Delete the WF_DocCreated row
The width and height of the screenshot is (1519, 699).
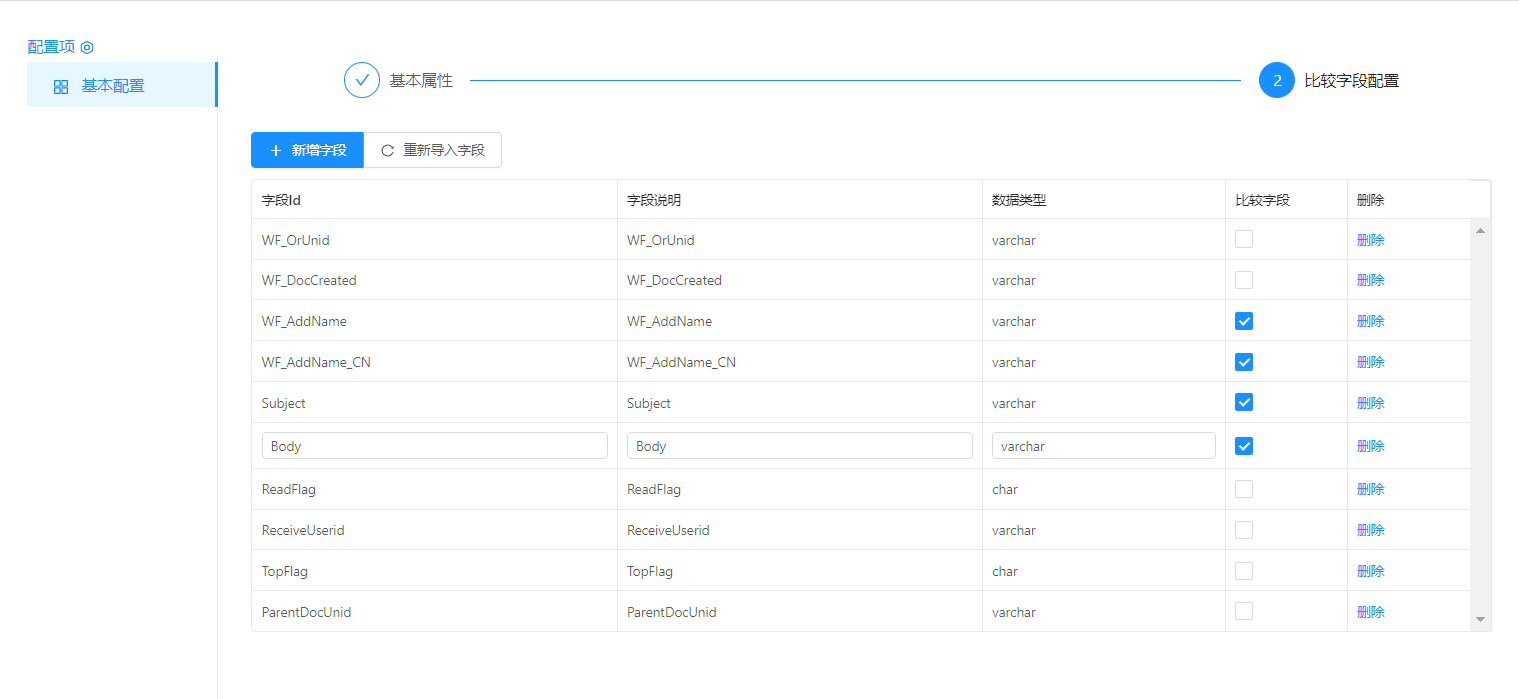(x=1370, y=280)
